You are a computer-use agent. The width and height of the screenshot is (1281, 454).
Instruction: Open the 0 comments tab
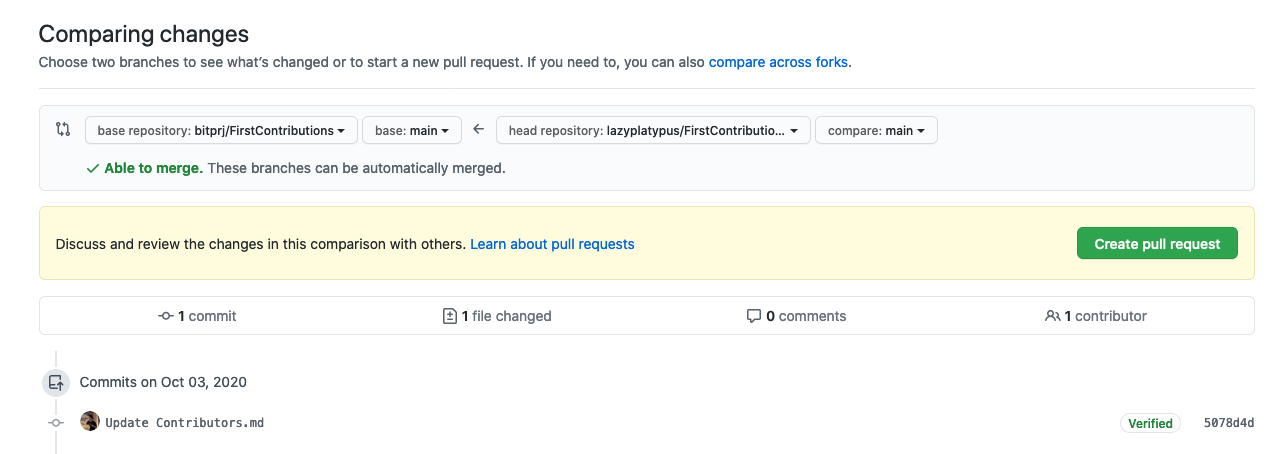tap(796, 316)
